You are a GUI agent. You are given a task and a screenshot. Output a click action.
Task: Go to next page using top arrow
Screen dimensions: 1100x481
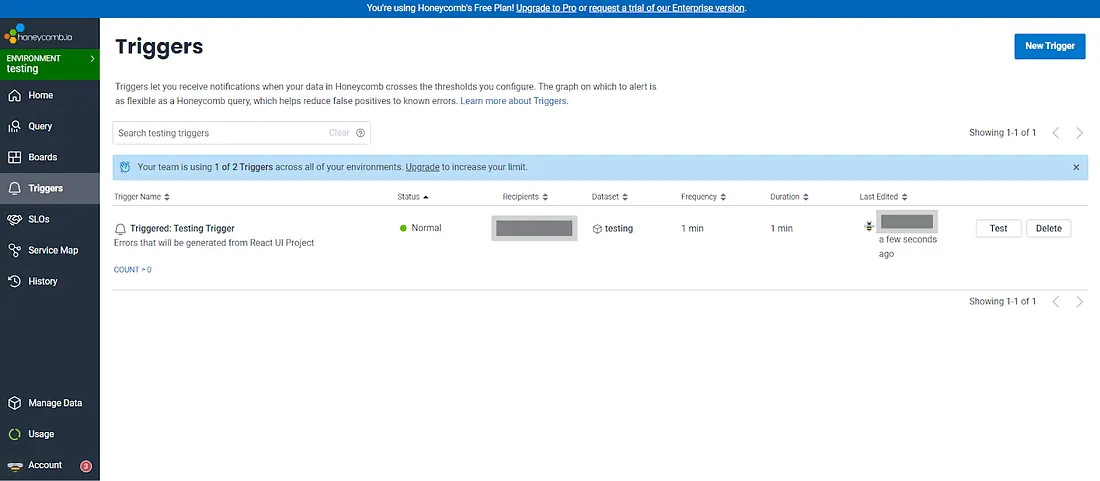click(1079, 133)
